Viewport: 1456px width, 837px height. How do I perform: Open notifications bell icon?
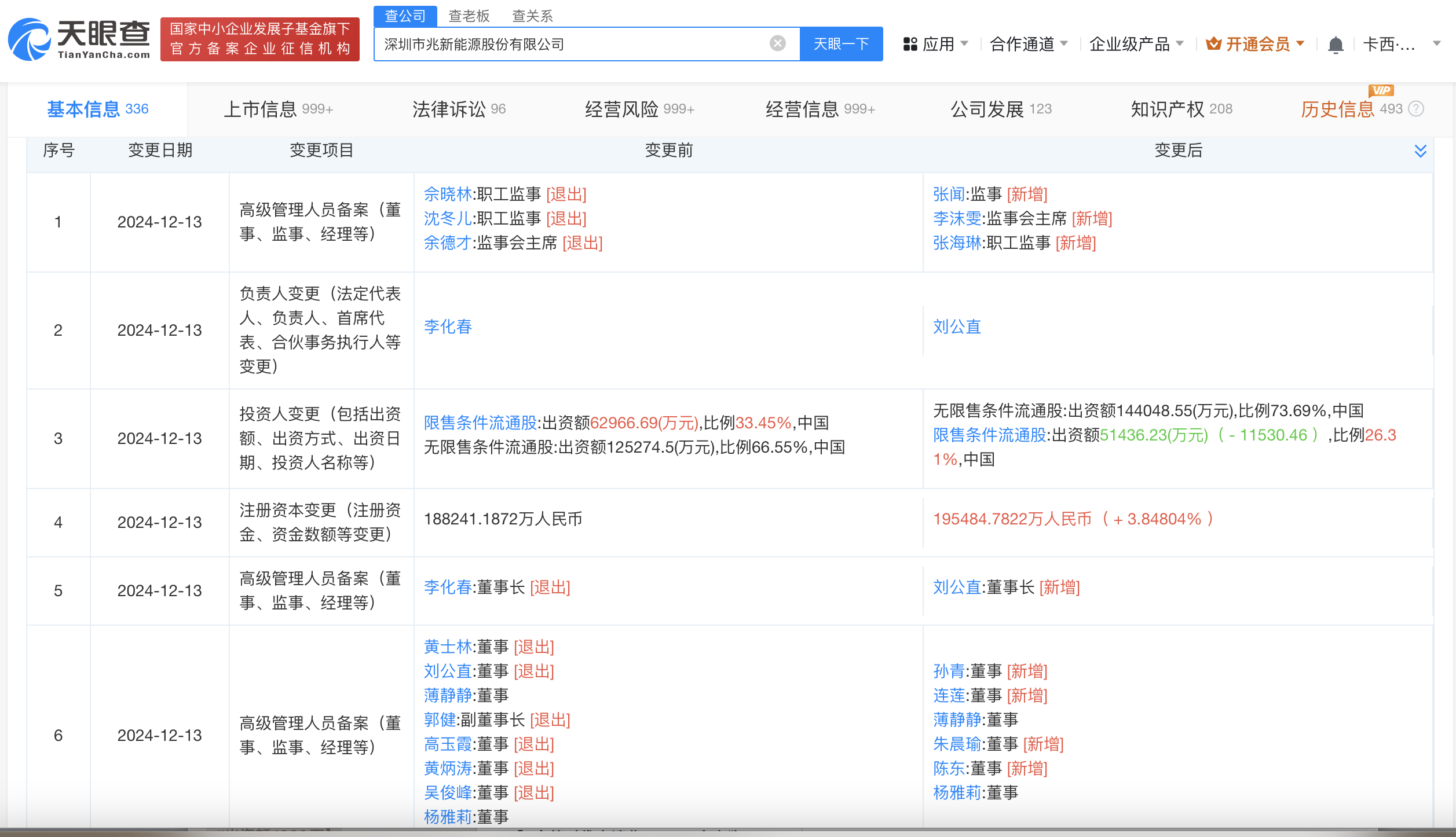pos(1336,45)
